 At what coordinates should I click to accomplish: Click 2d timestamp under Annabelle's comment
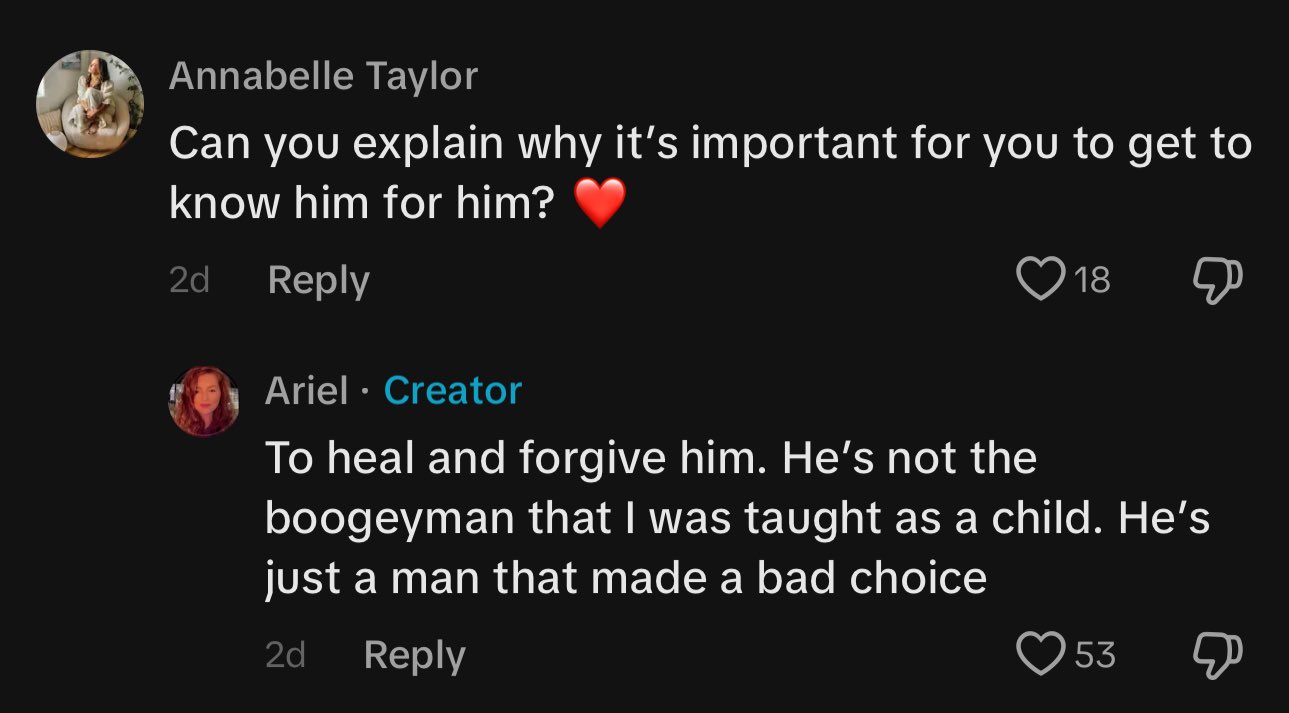coord(189,281)
